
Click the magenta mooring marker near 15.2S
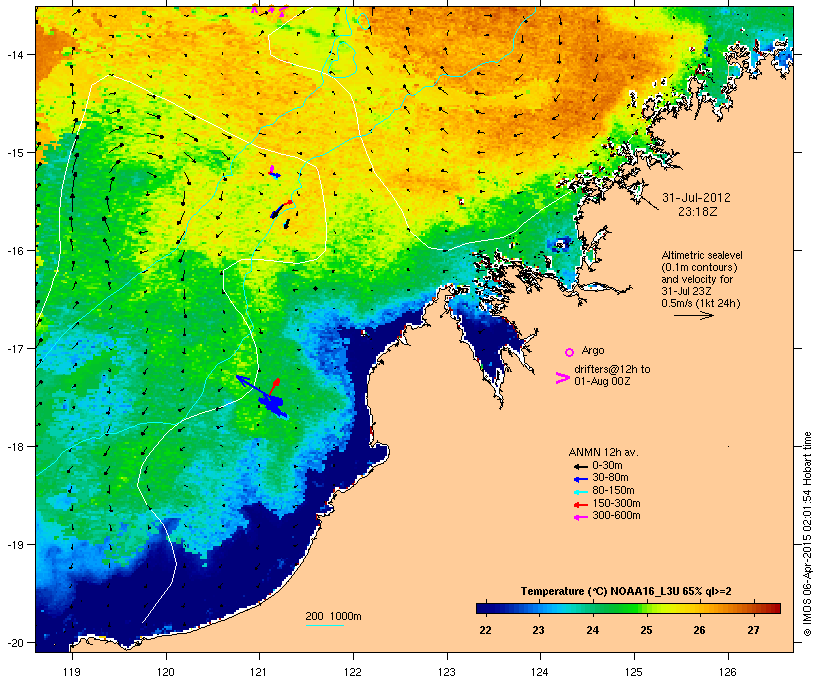click(x=274, y=171)
